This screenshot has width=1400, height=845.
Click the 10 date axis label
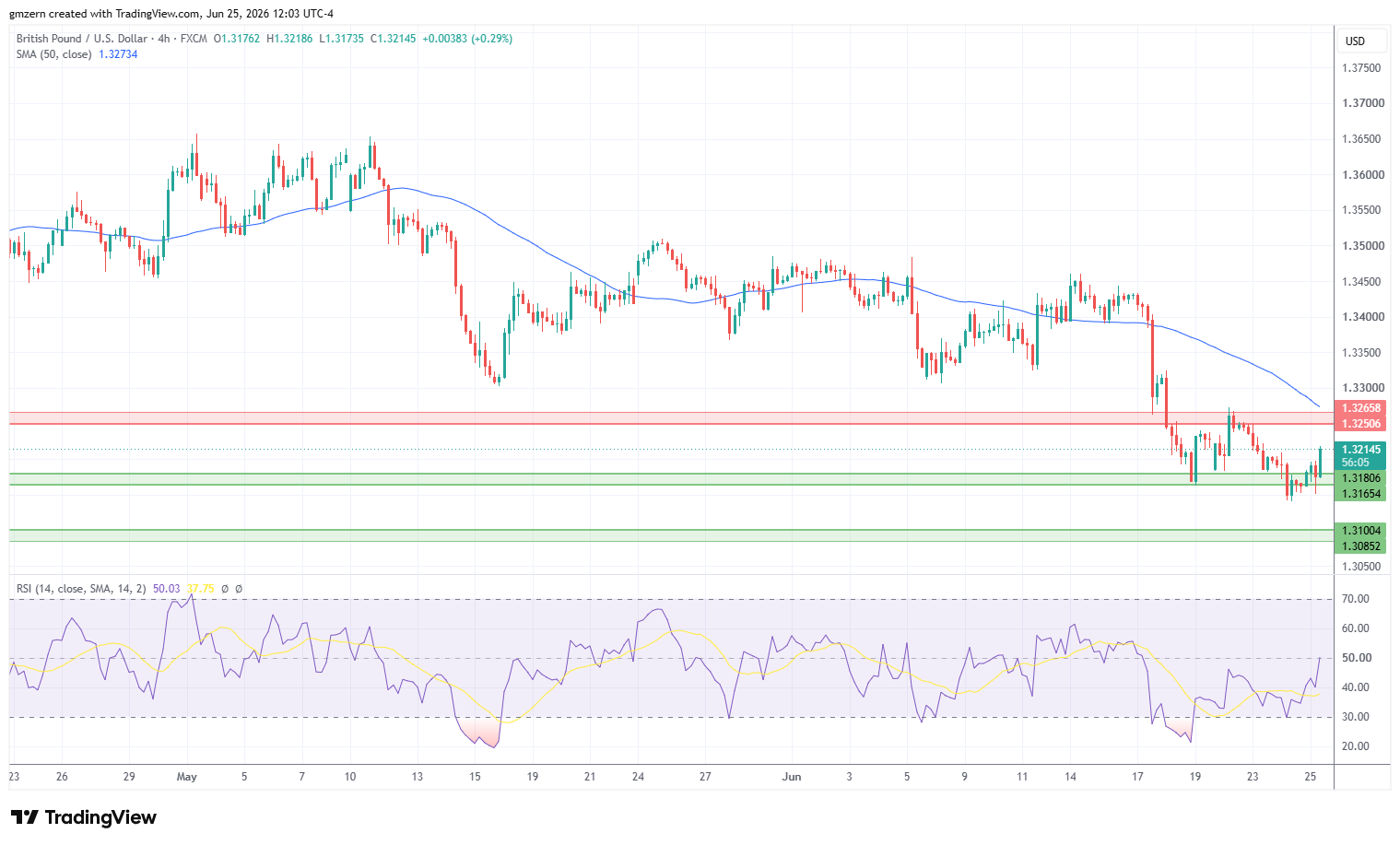[x=350, y=777]
